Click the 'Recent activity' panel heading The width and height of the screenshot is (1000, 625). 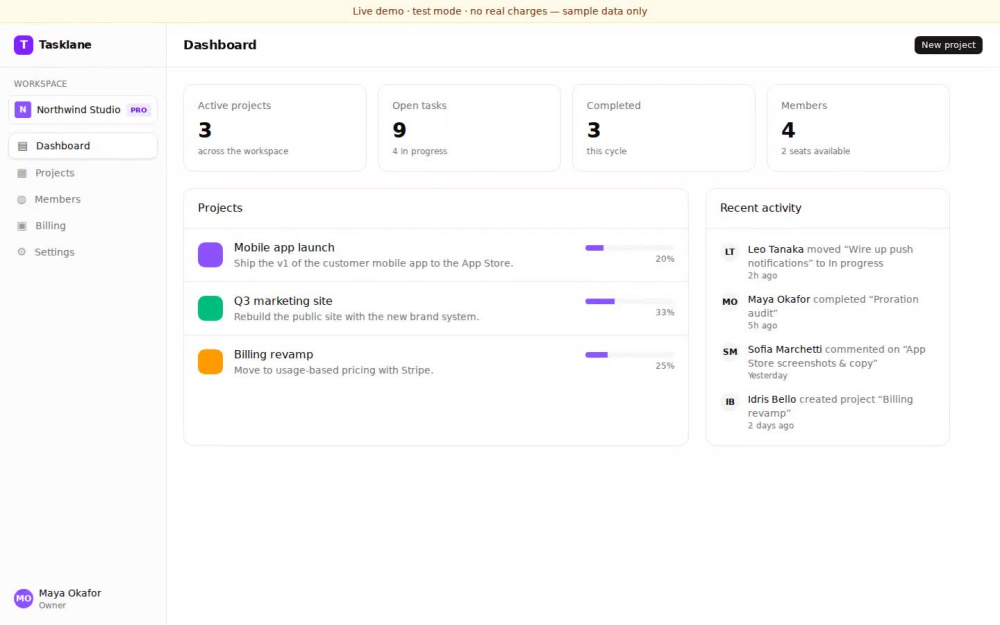pos(760,208)
